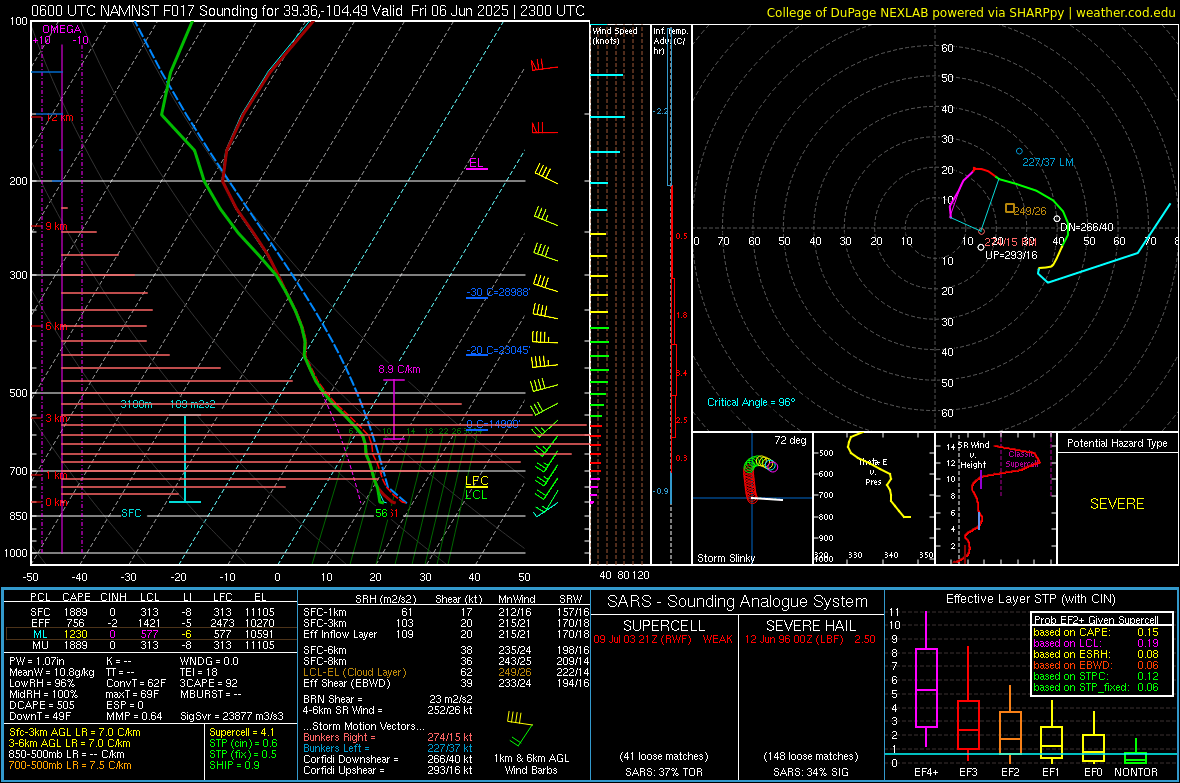Click the yellow SEVERE hazard text
The width and height of the screenshot is (1180, 783).
1117,504
